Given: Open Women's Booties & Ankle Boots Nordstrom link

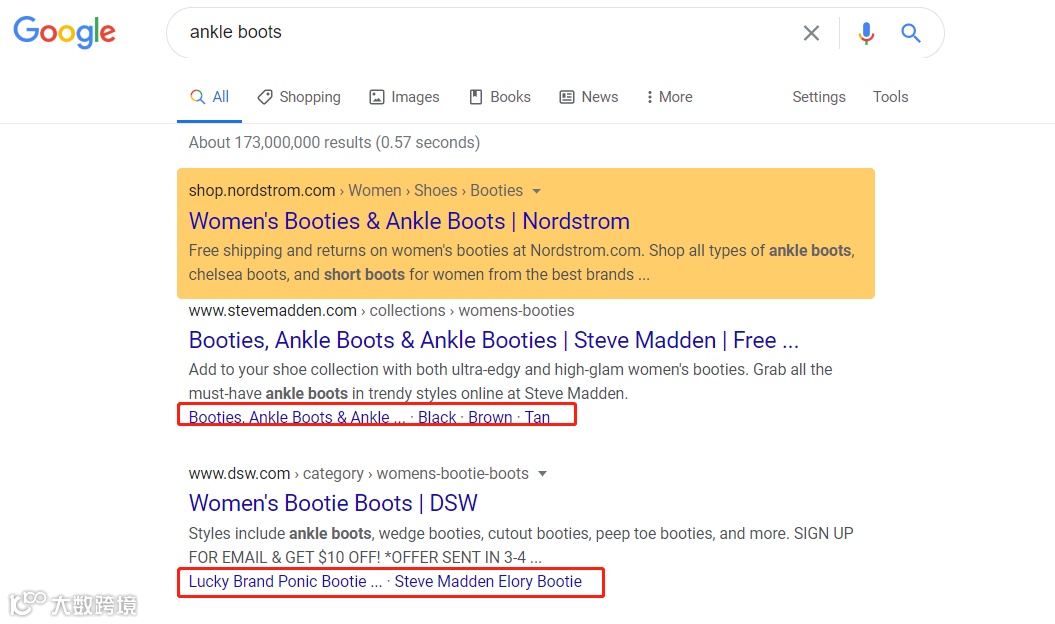Looking at the screenshot, I should [409, 221].
